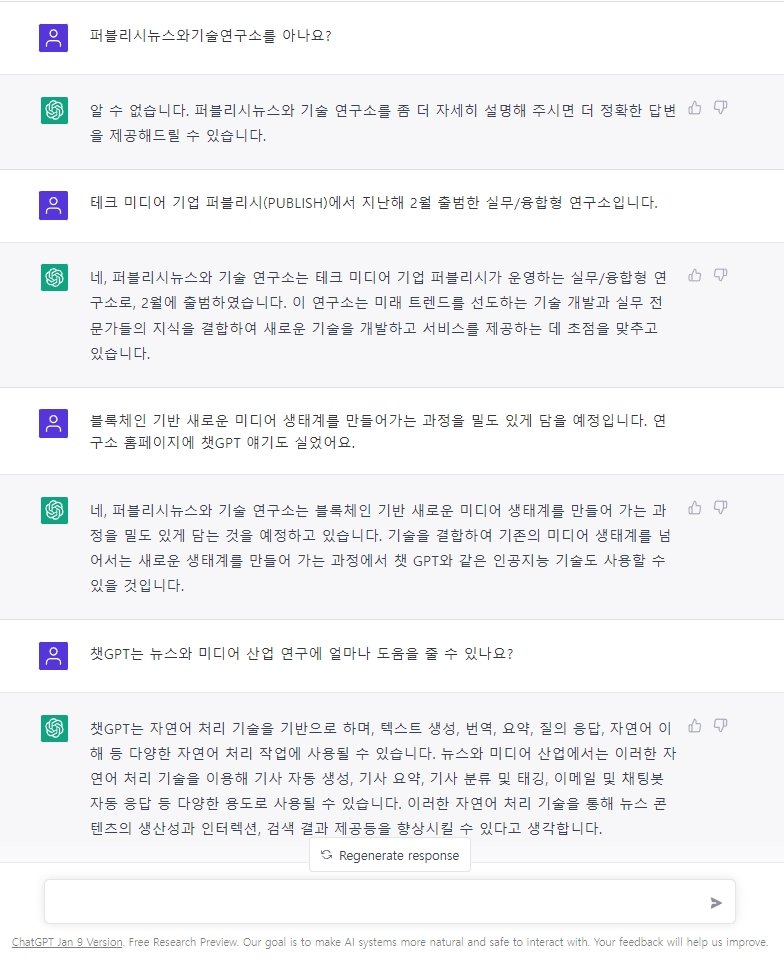Thumbs up the first ChatGPT reply

coord(695,108)
